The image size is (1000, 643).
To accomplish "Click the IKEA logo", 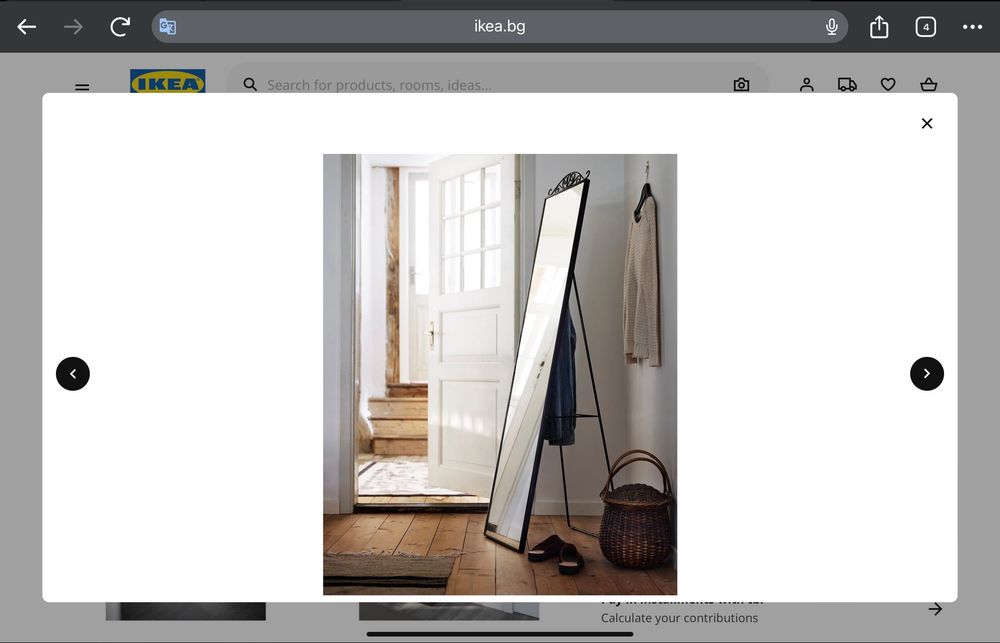I will (x=168, y=81).
